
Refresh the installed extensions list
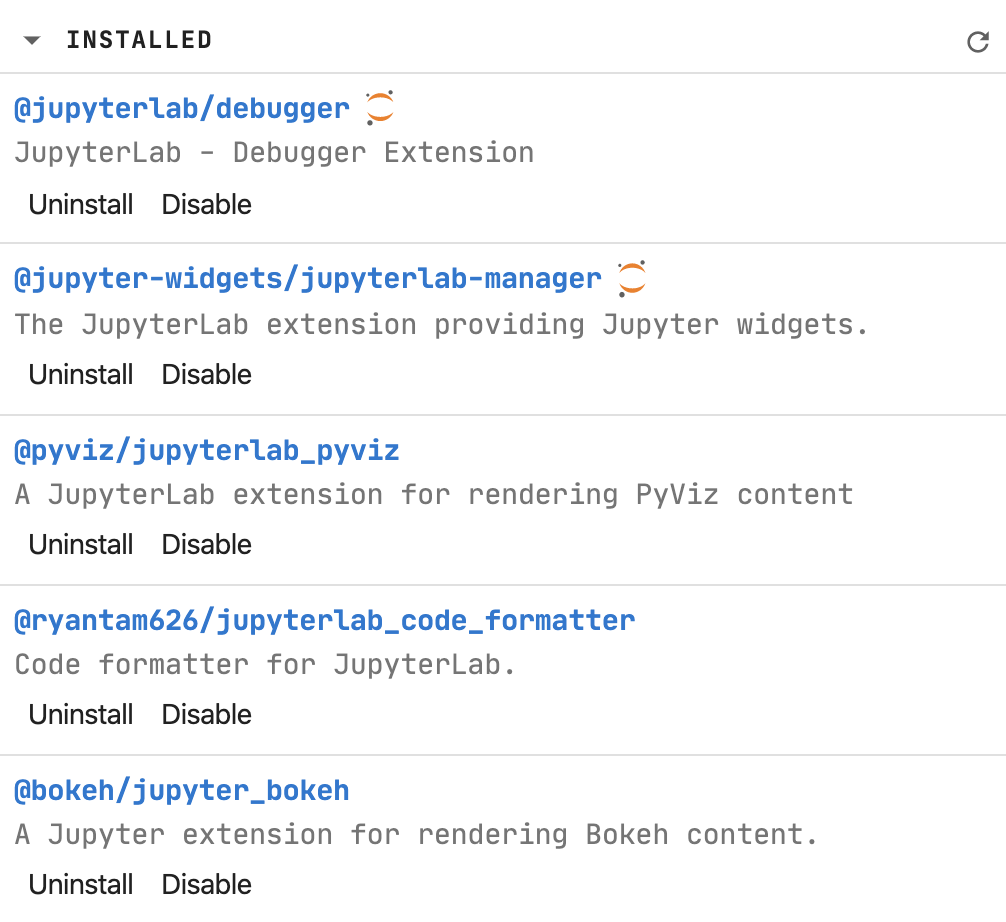tap(978, 40)
